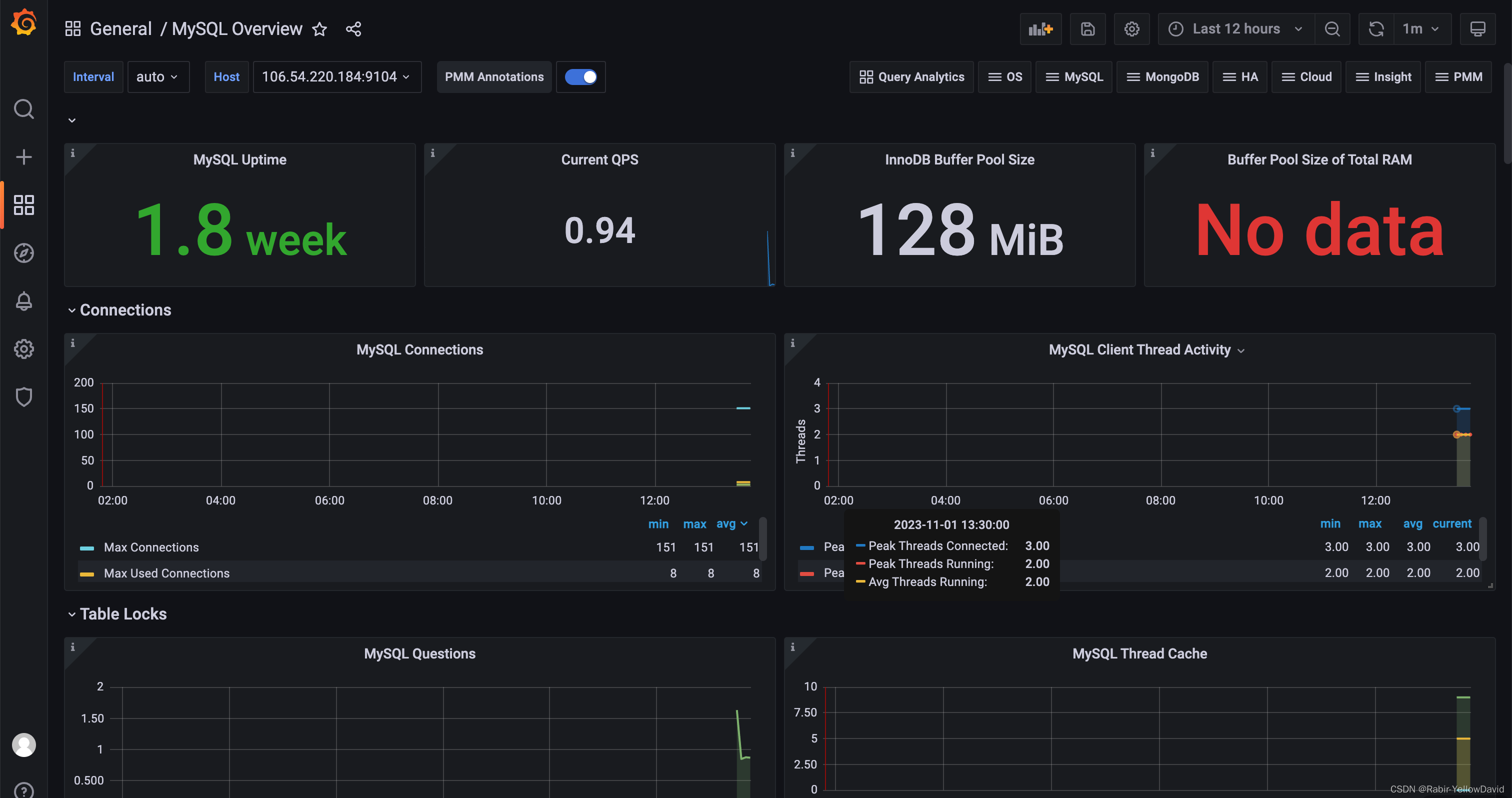This screenshot has width=1512, height=798.
Task: Star the MySQL Overview dashboard
Action: [319, 29]
